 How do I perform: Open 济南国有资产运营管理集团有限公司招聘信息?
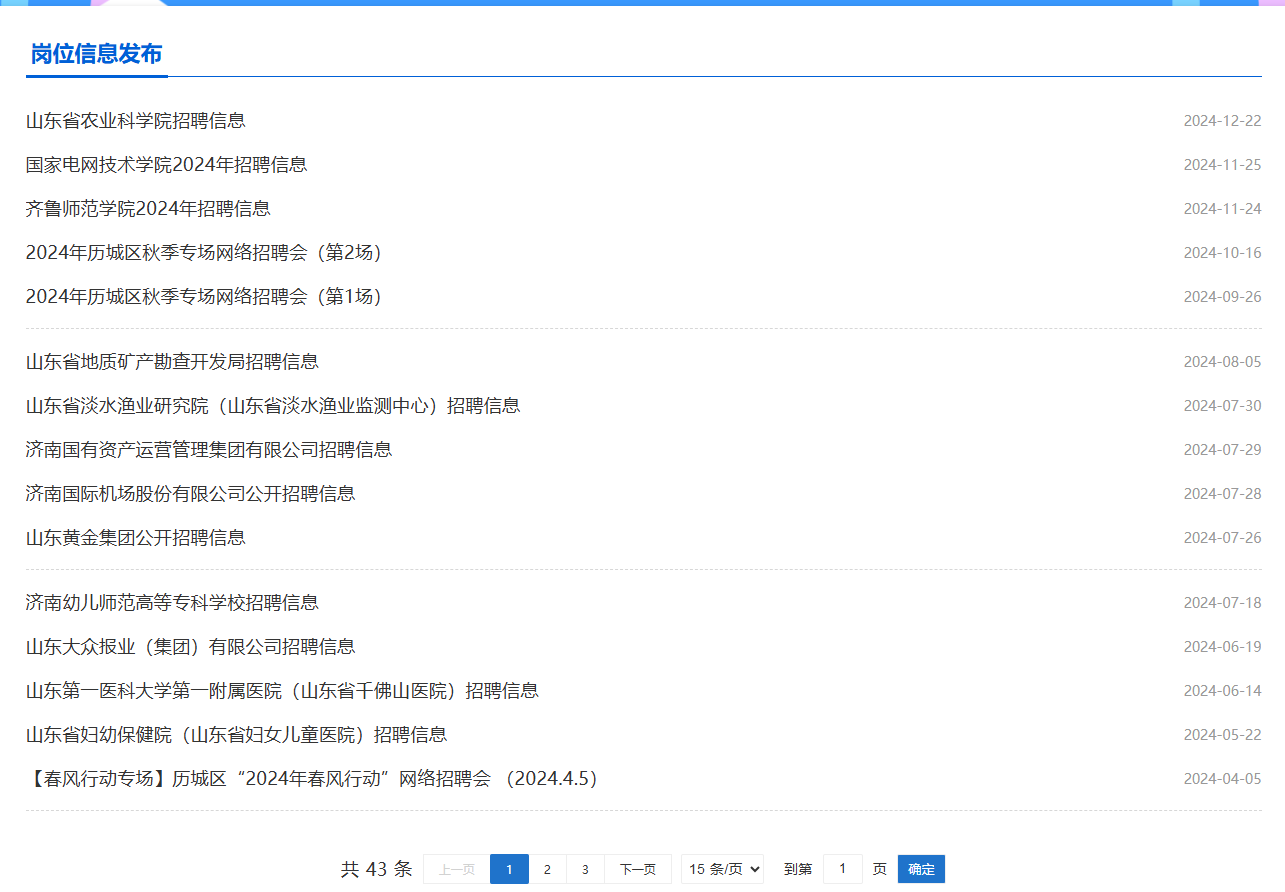click(x=209, y=450)
